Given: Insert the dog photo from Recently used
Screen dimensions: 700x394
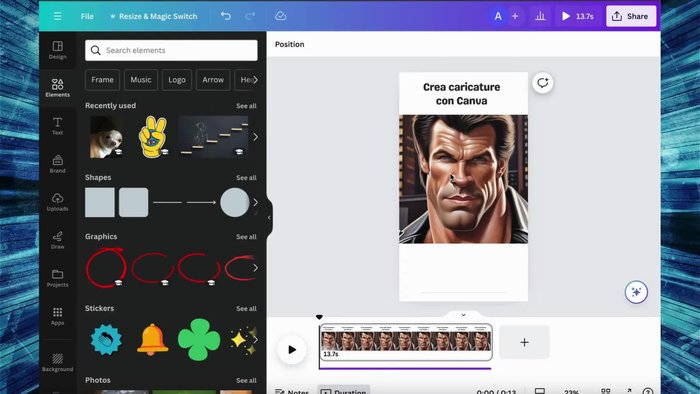Looking at the screenshot, I should pos(106,137).
